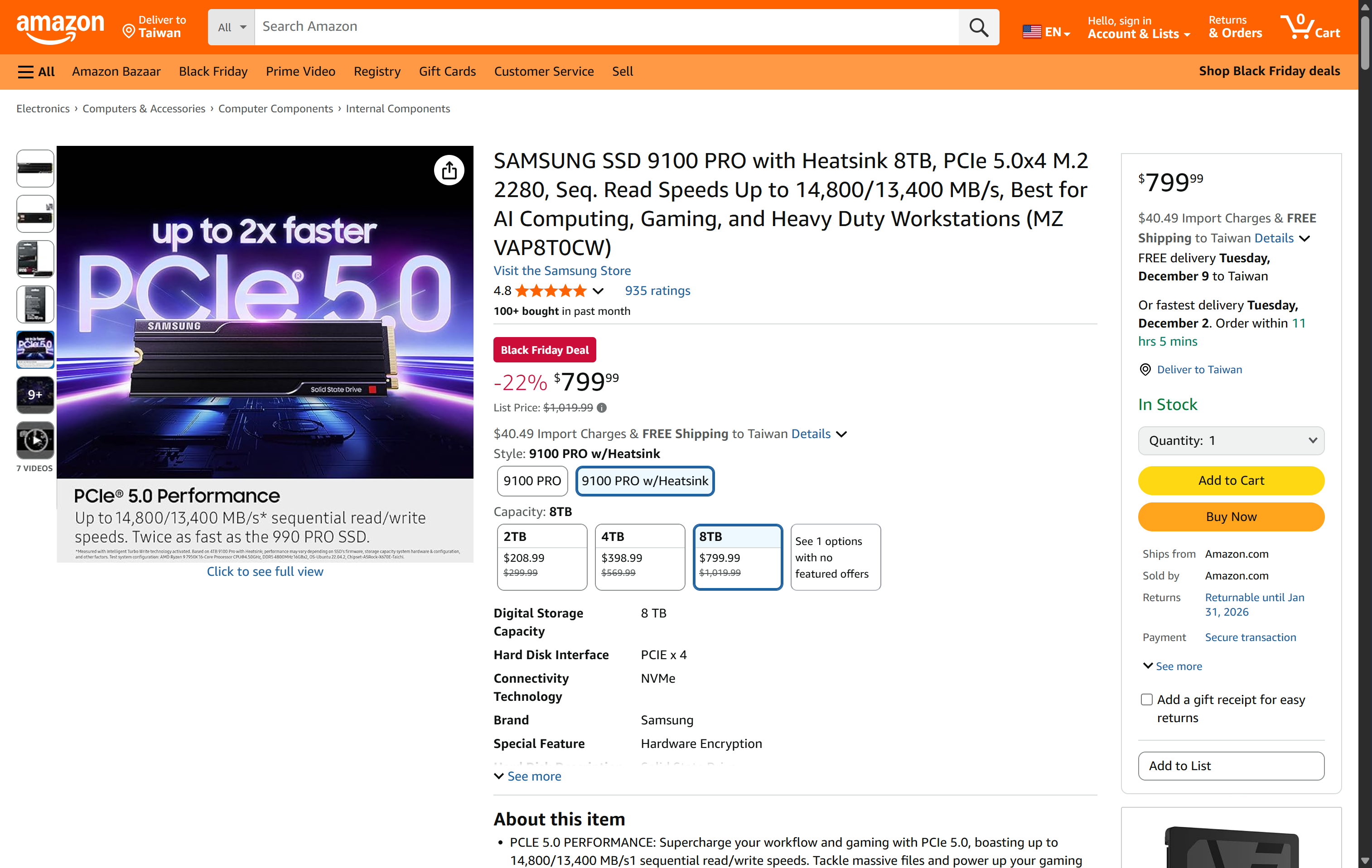1372x868 pixels.
Task: Expand import charges Details in buy box
Action: 1282,238
